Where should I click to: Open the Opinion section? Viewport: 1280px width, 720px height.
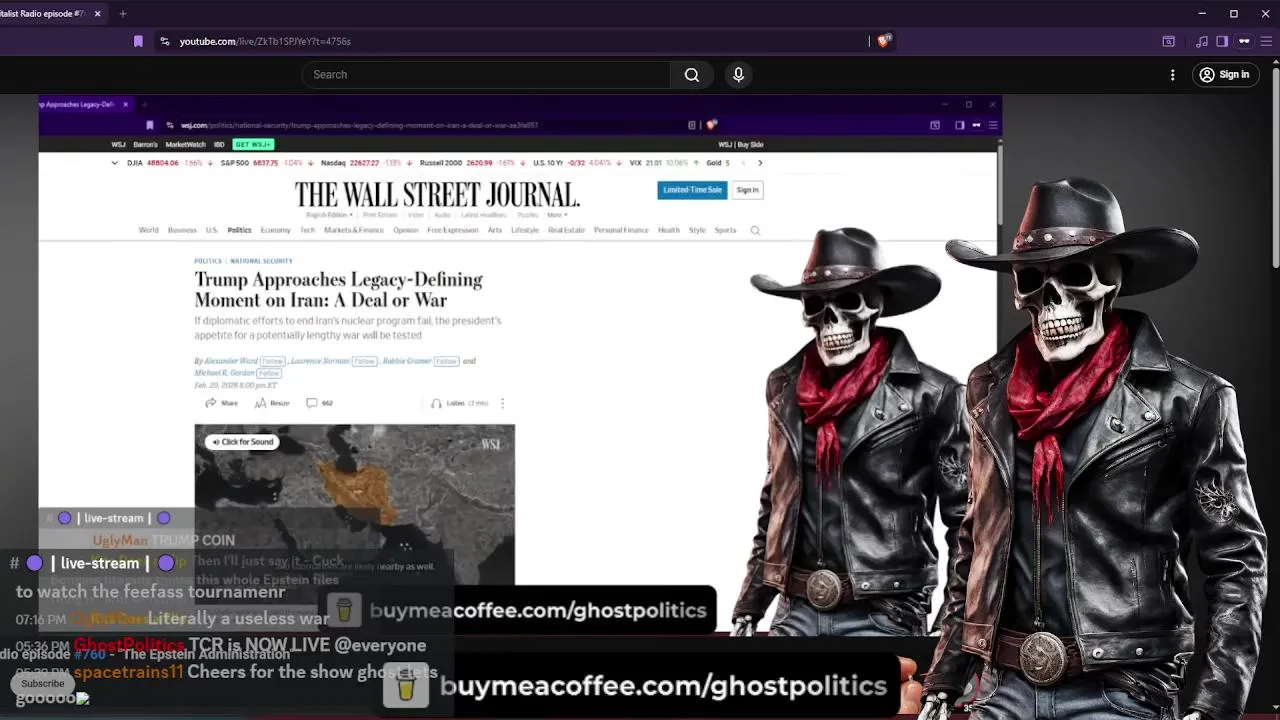406,230
